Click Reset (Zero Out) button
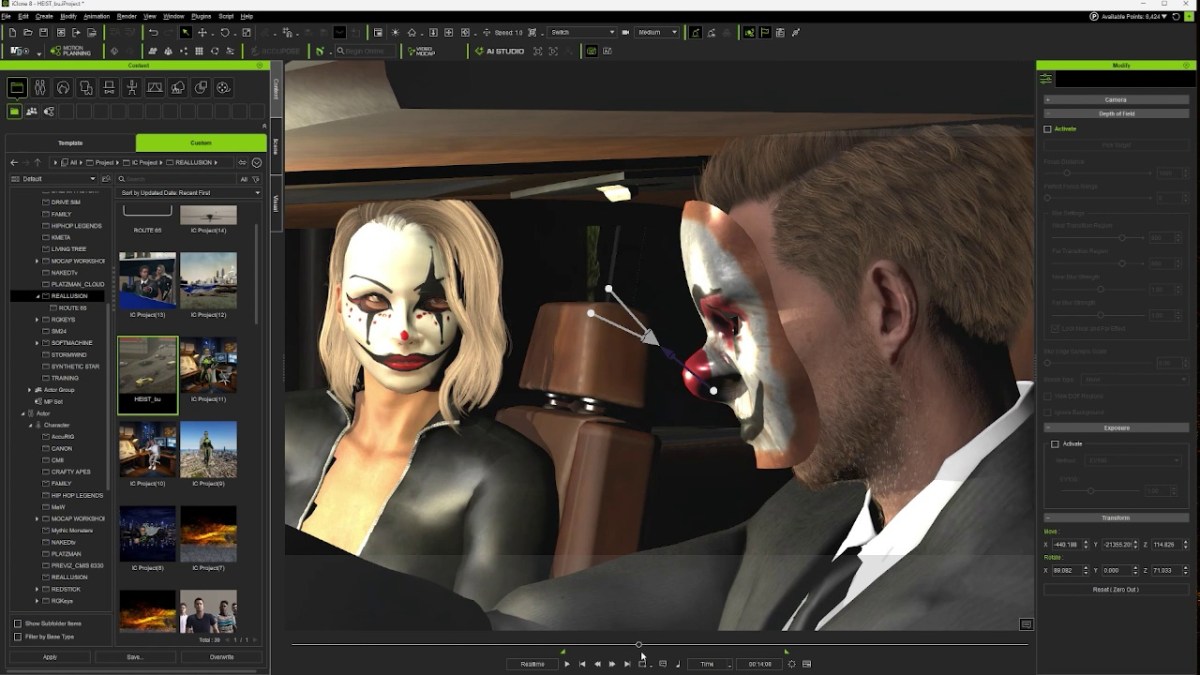The height and width of the screenshot is (675, 1200). pyautogui.click(x=1116, y=590)
